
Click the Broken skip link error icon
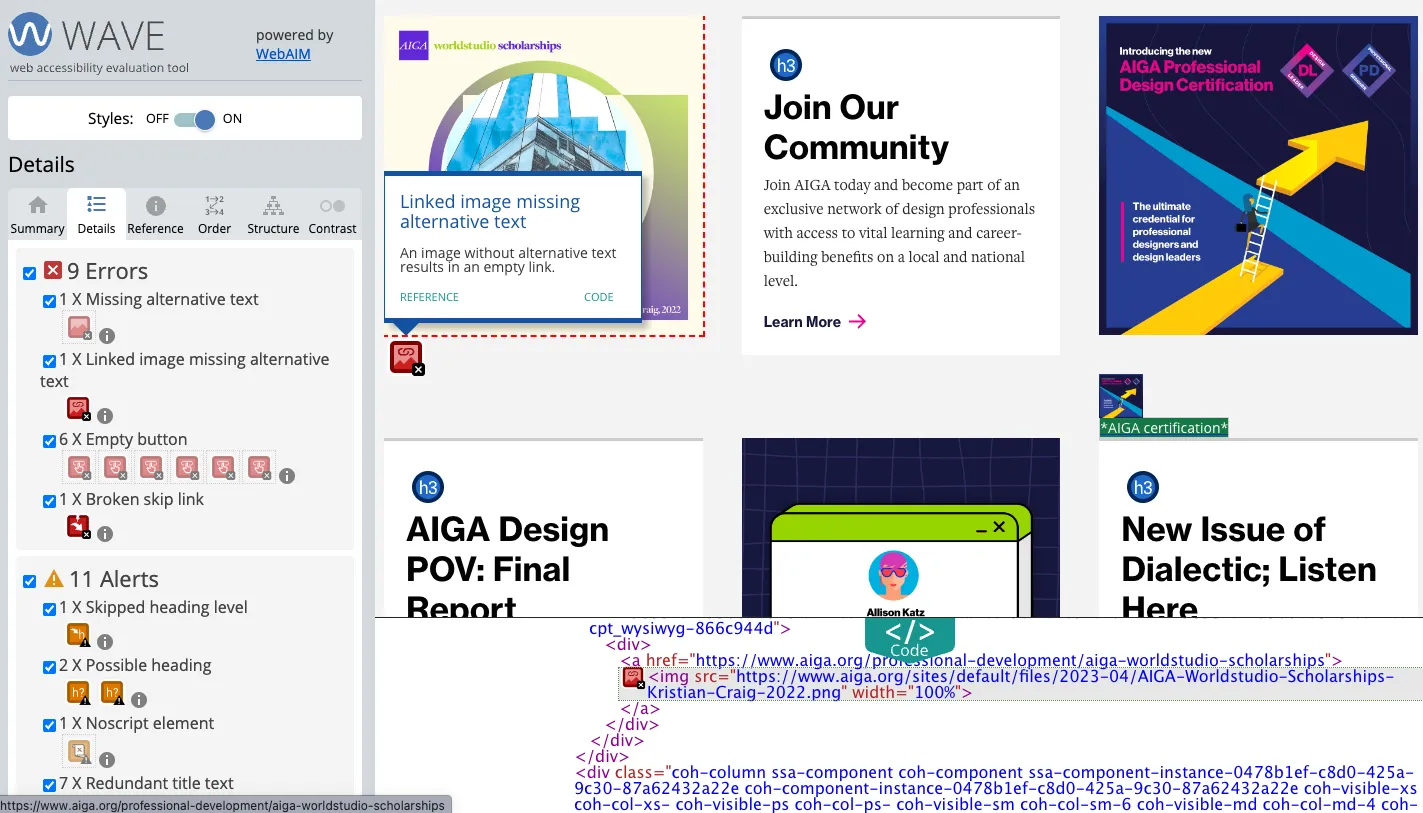click(78, 526)
